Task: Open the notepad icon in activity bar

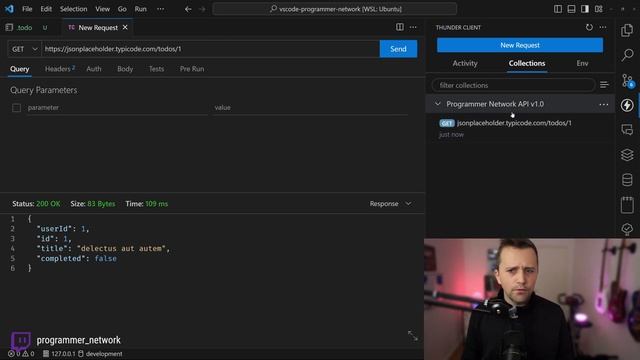Action: coord(627,204)
